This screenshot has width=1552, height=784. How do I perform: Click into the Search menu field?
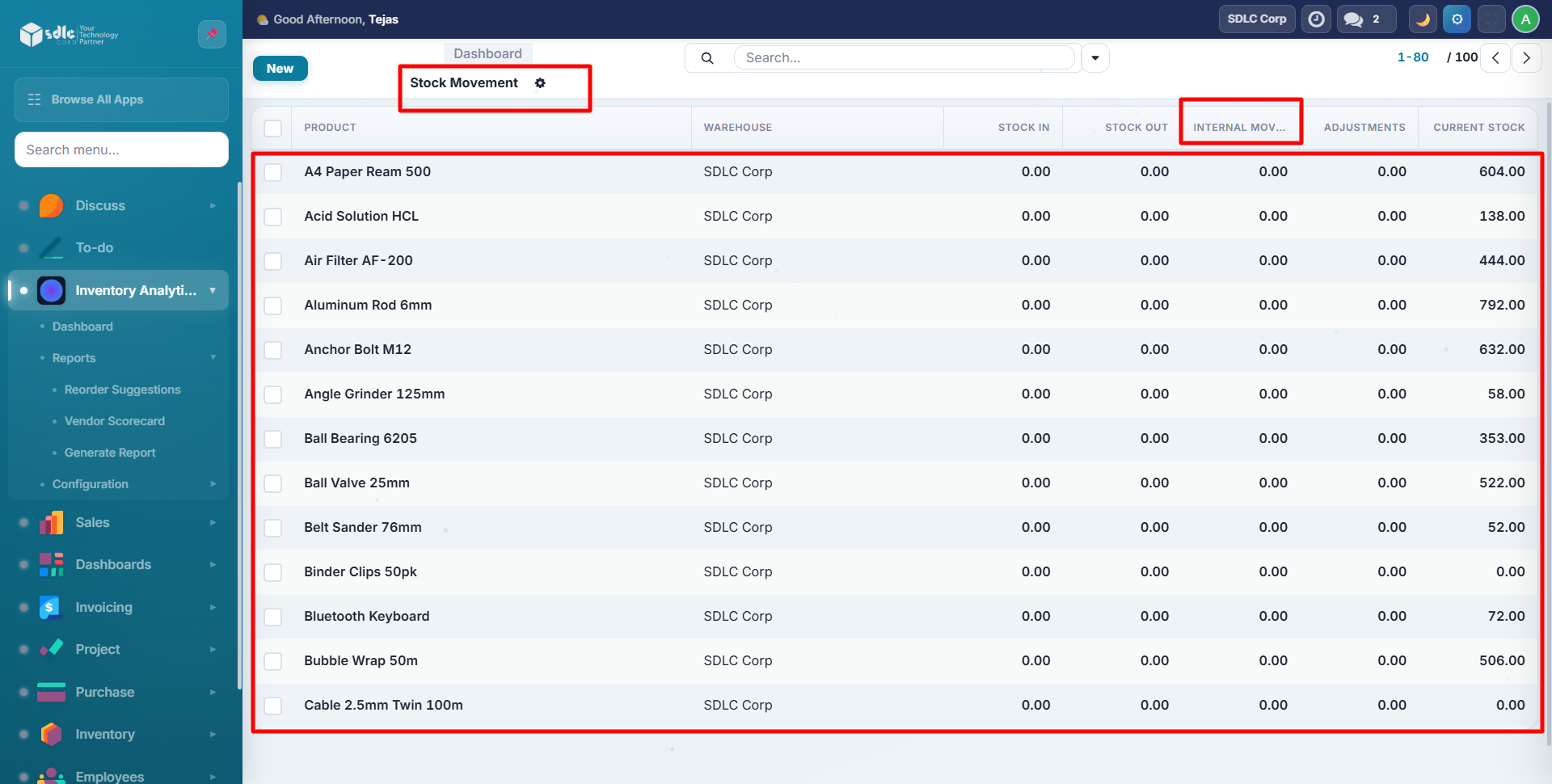click(121, 150)
